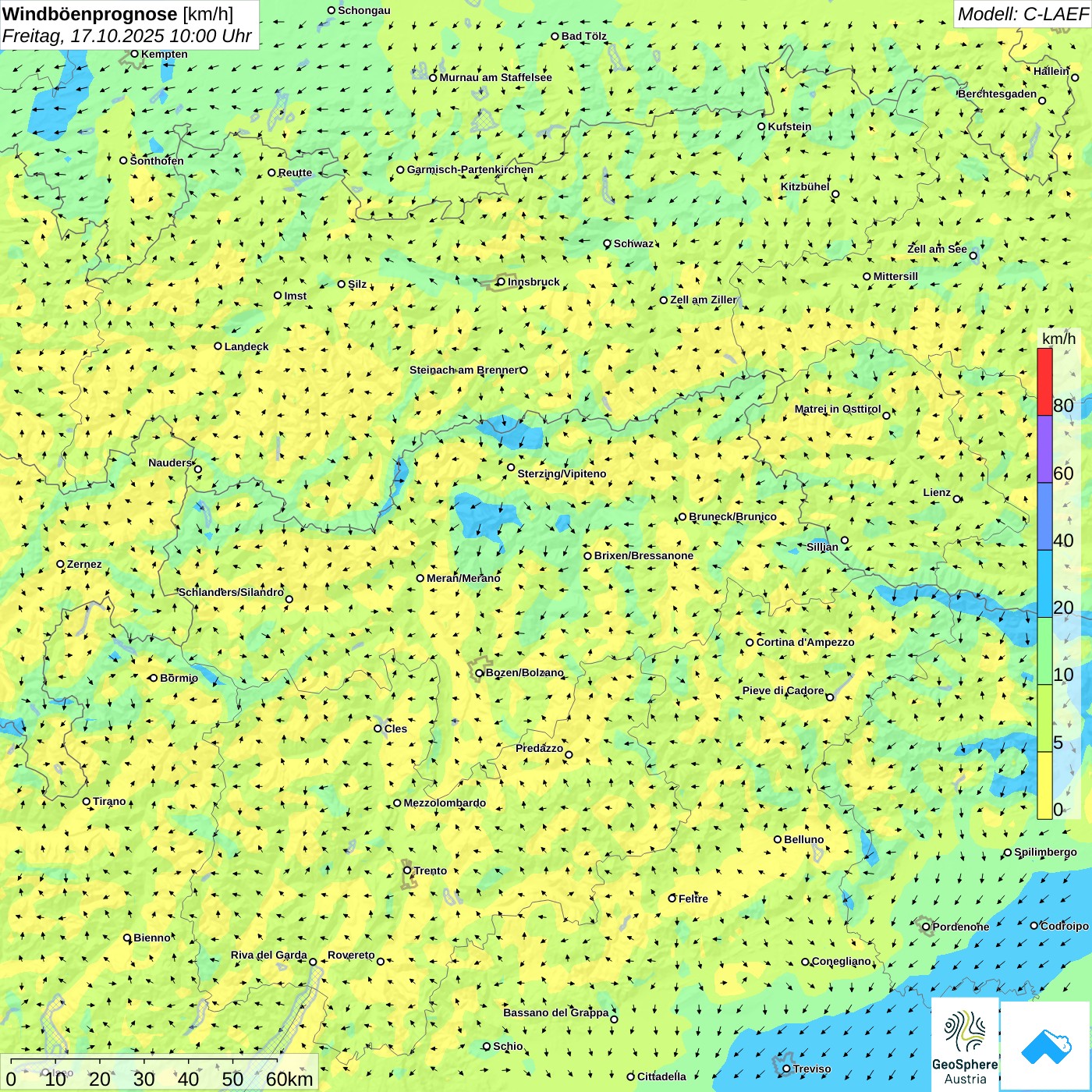
Task: Click the cyan 20 km/h legend color
Action: [x=1044, y=584]
